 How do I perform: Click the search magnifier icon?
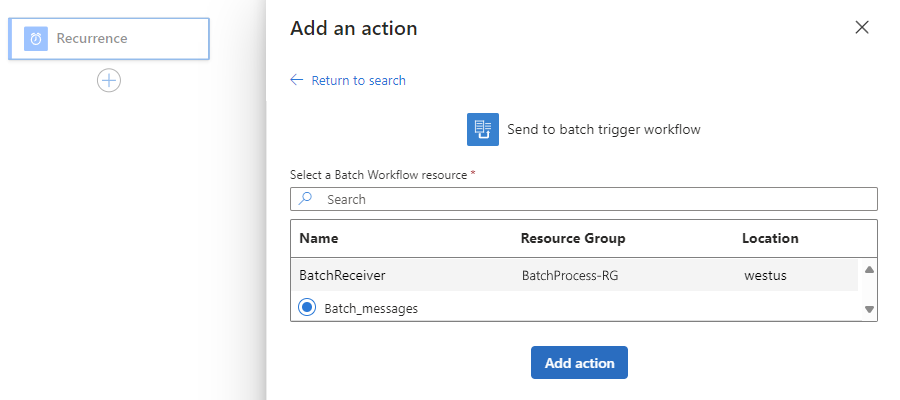[306, 199]
